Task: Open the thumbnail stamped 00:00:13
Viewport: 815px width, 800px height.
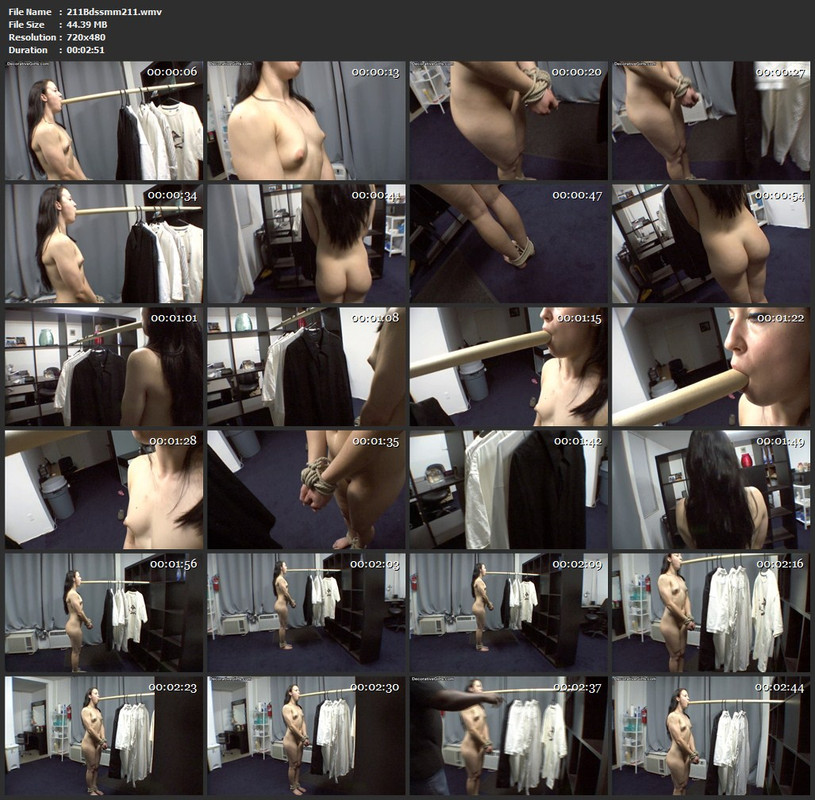Action: 306,121
